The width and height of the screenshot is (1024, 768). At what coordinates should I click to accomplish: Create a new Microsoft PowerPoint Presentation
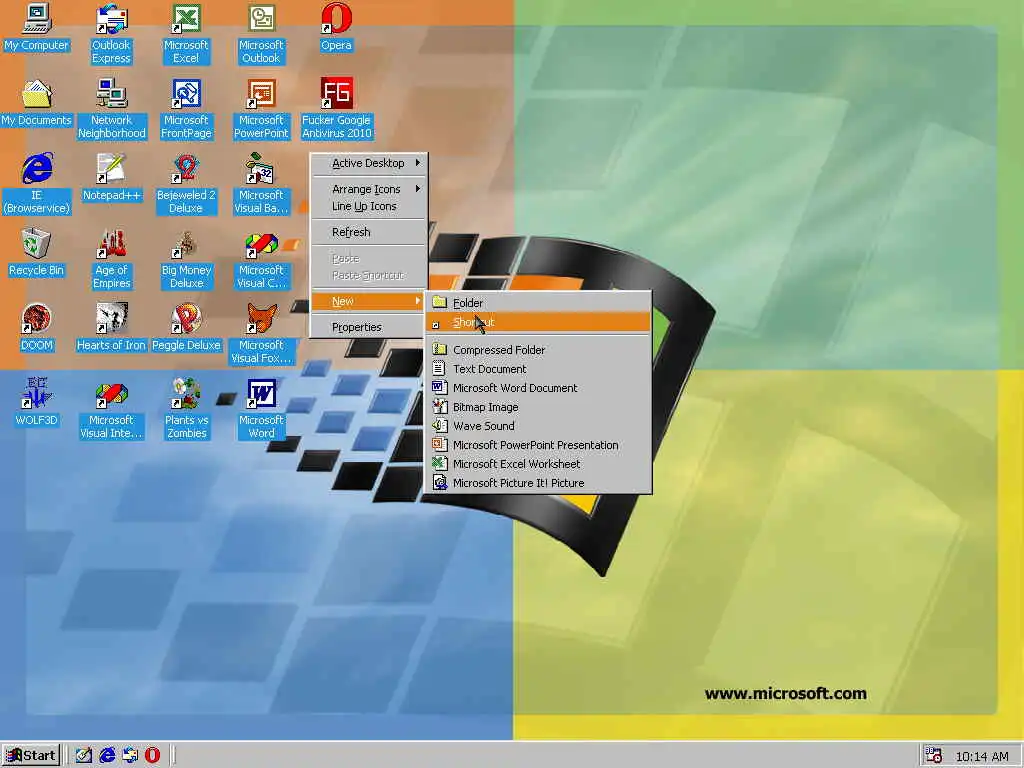click(539, 445)
